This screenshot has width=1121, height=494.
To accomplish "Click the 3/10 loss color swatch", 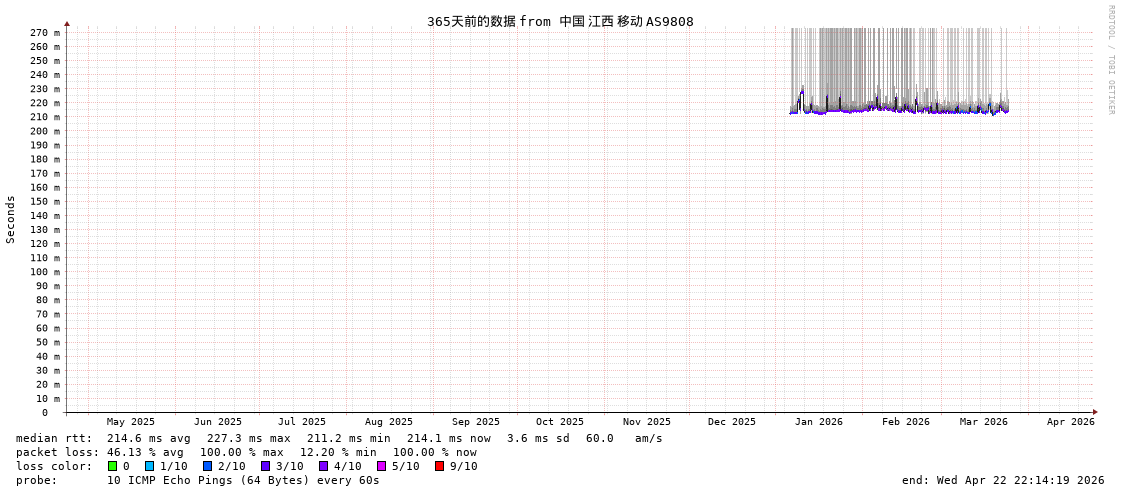I will click(265, 466).
